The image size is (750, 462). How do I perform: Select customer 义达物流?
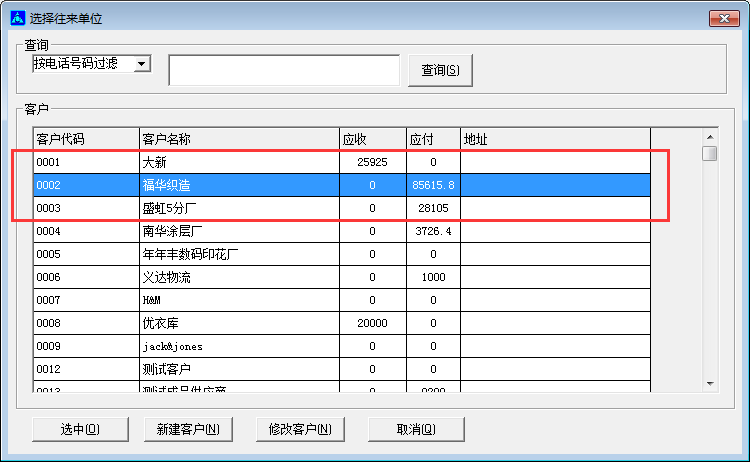tap(342, 277)
